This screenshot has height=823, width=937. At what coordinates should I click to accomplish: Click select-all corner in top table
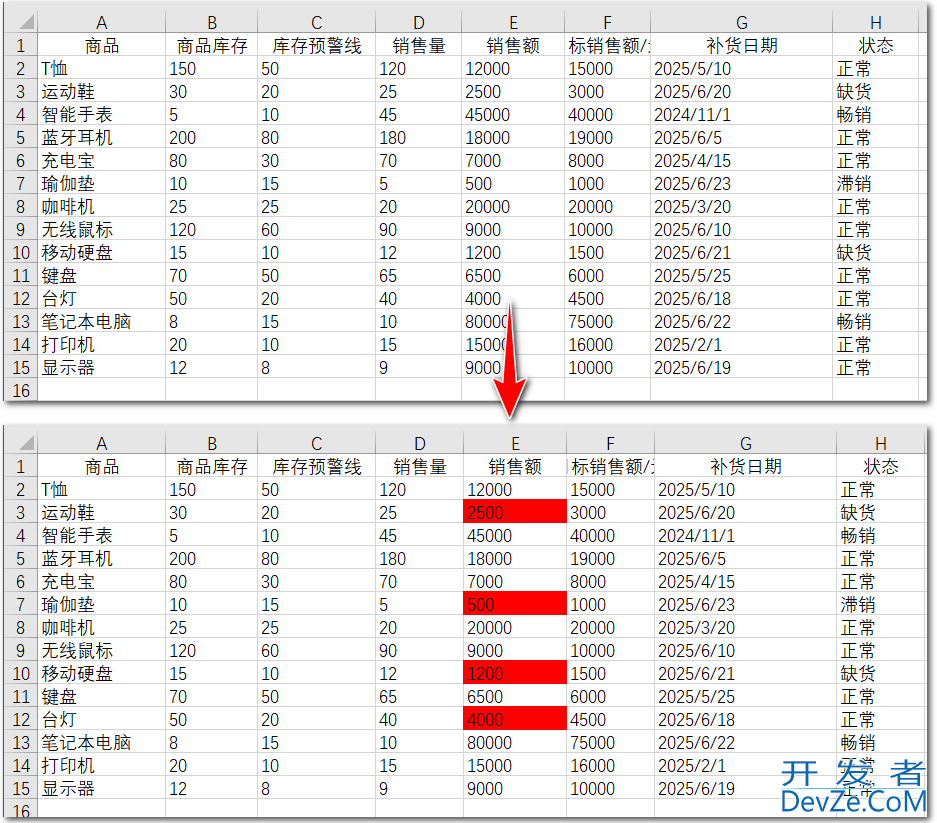point(20,22)
